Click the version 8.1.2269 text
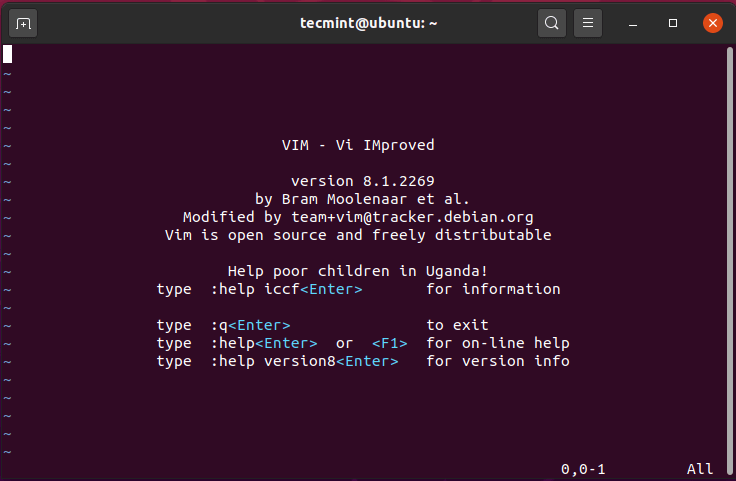Viewport: 736px width, 481px height. [362, 181]
